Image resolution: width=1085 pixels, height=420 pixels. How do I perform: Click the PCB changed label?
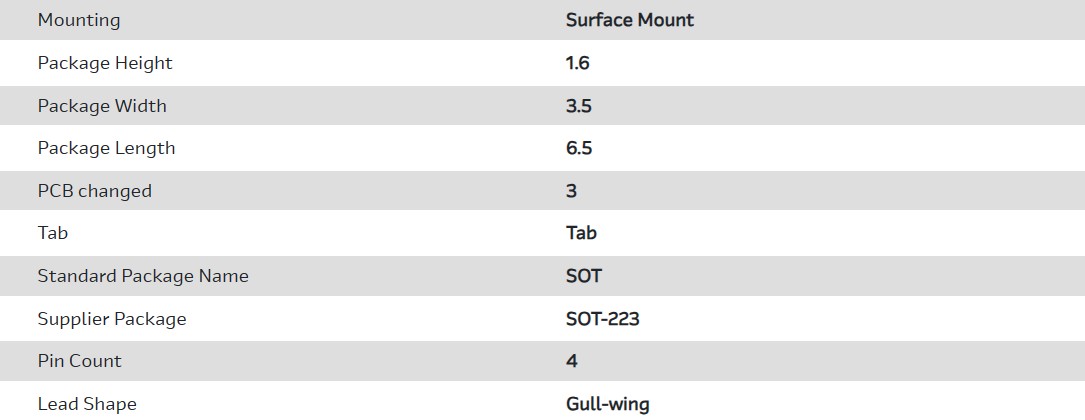(x=94, y=191)
